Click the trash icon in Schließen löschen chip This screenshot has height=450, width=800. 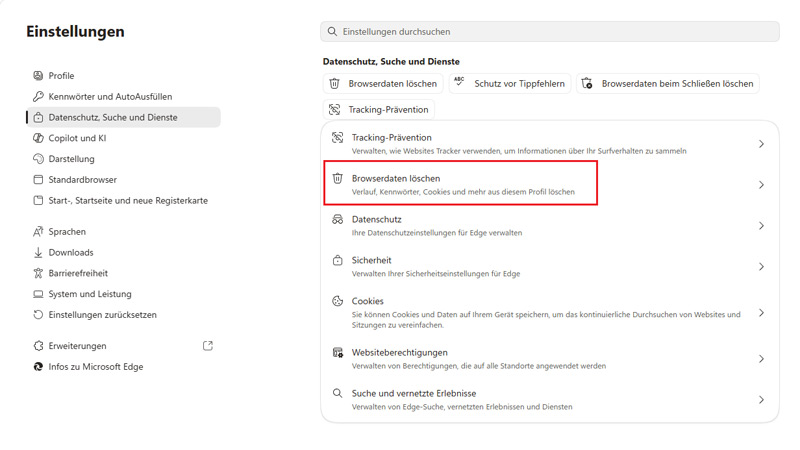click(x=587, y=83)
